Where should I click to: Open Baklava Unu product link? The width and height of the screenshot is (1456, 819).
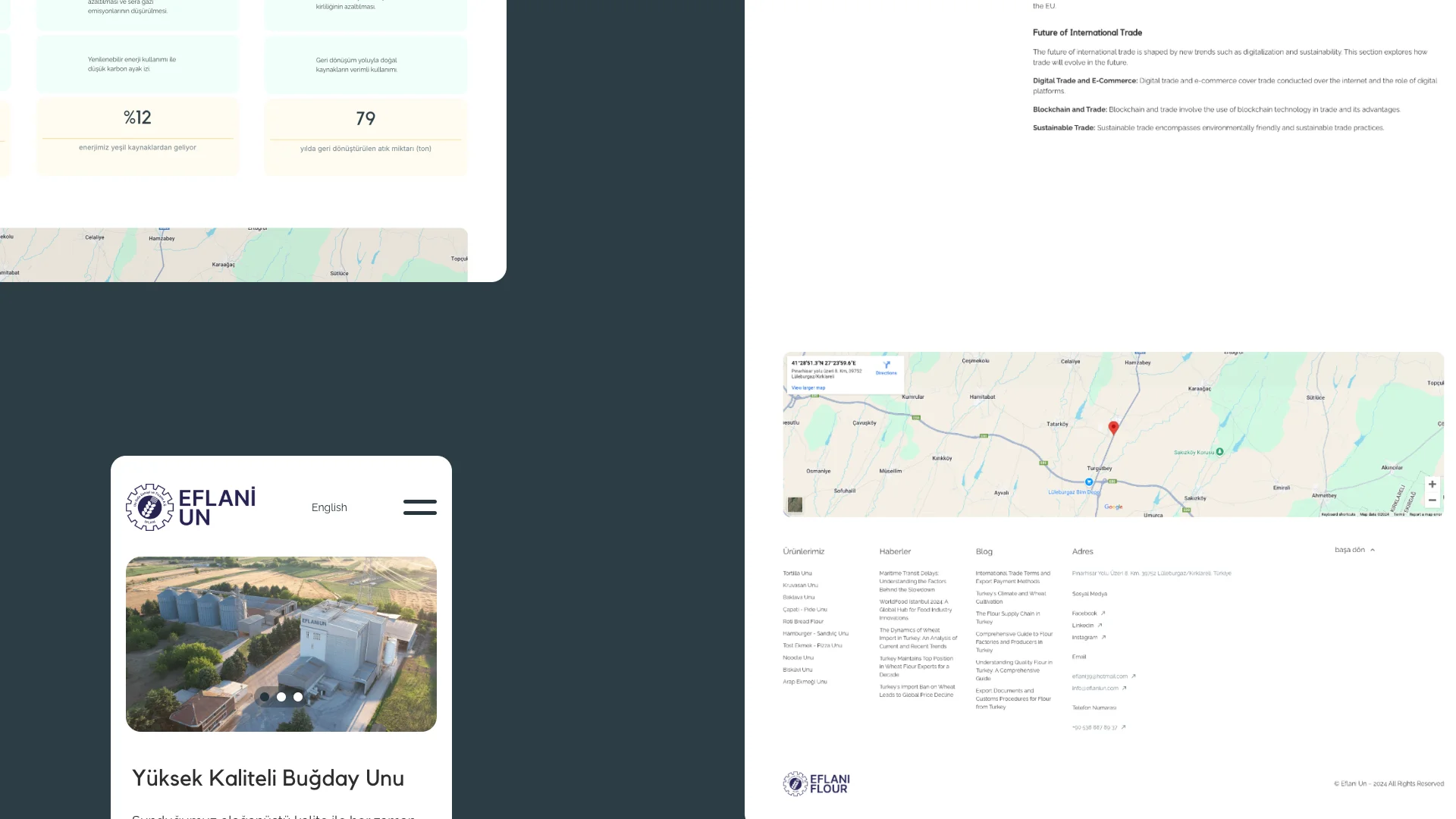pos(799,598)
